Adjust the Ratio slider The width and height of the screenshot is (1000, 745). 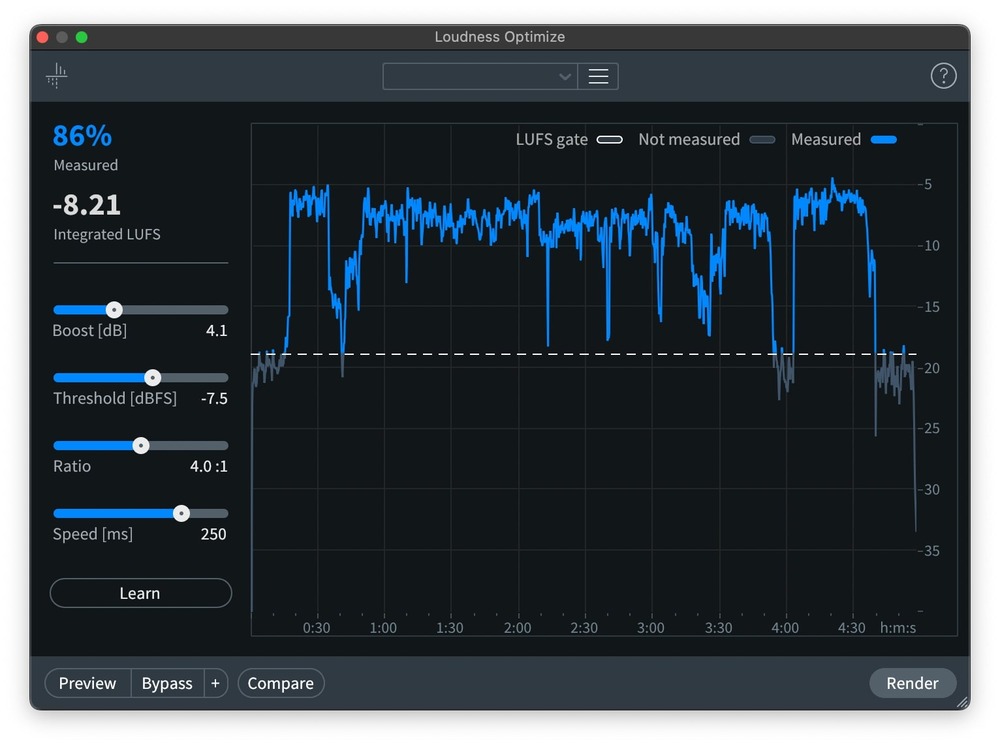click(x=141, y=445)
